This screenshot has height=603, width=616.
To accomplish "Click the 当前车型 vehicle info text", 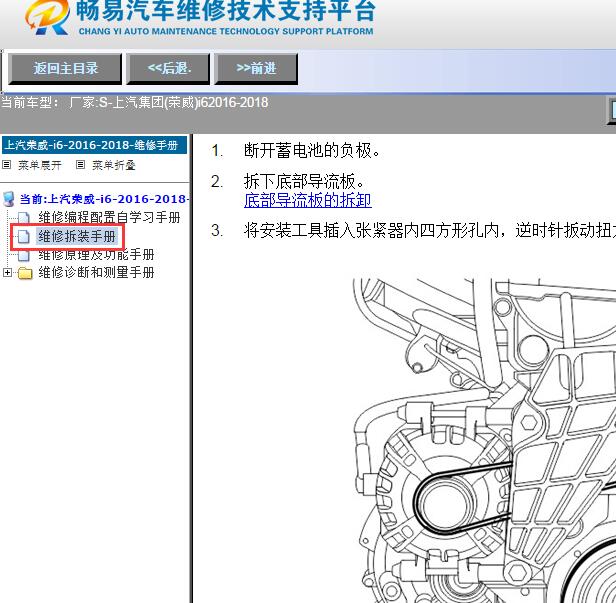I will (x=135, y=103).
